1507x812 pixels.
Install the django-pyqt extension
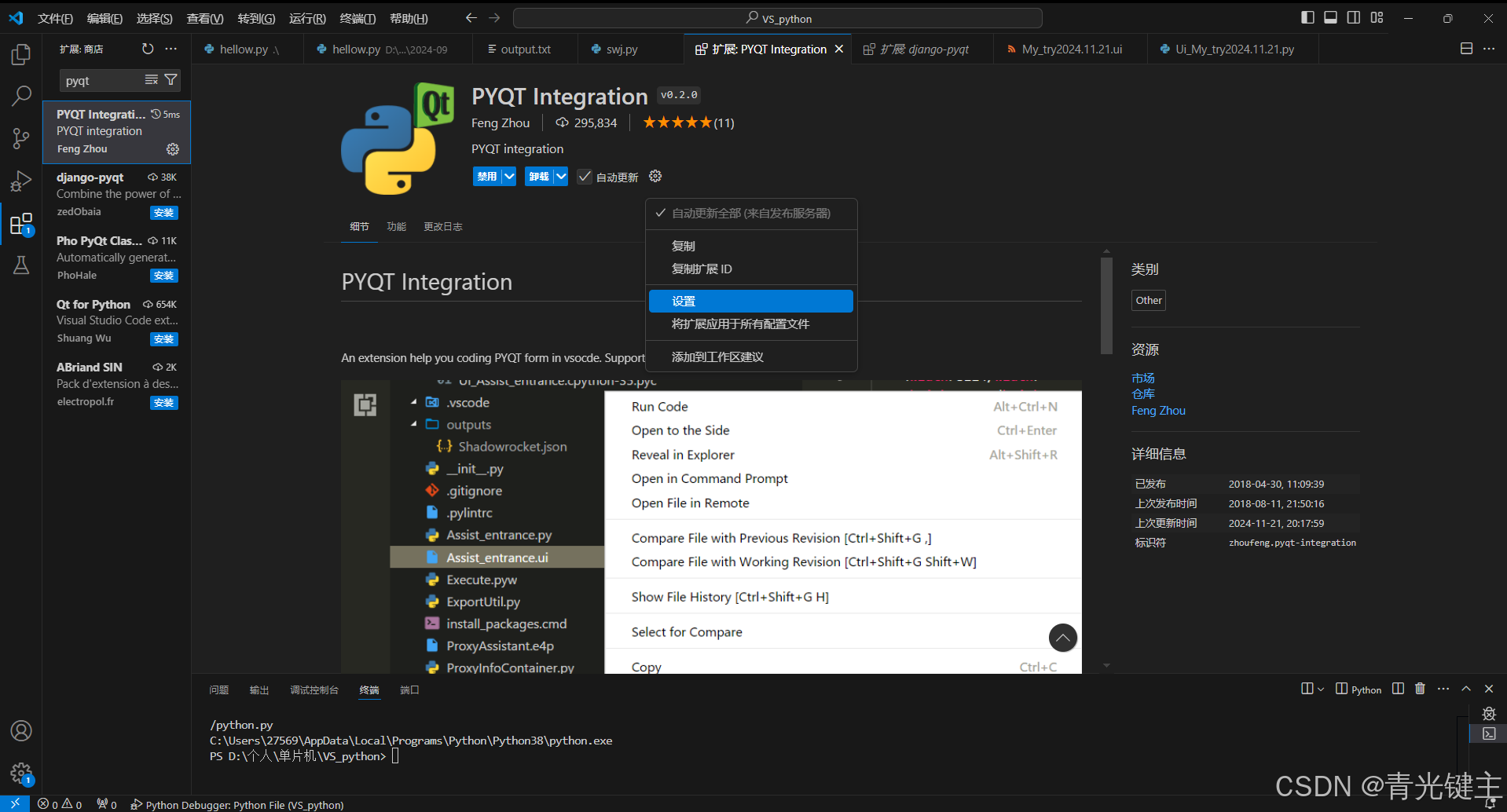point(163,212)
